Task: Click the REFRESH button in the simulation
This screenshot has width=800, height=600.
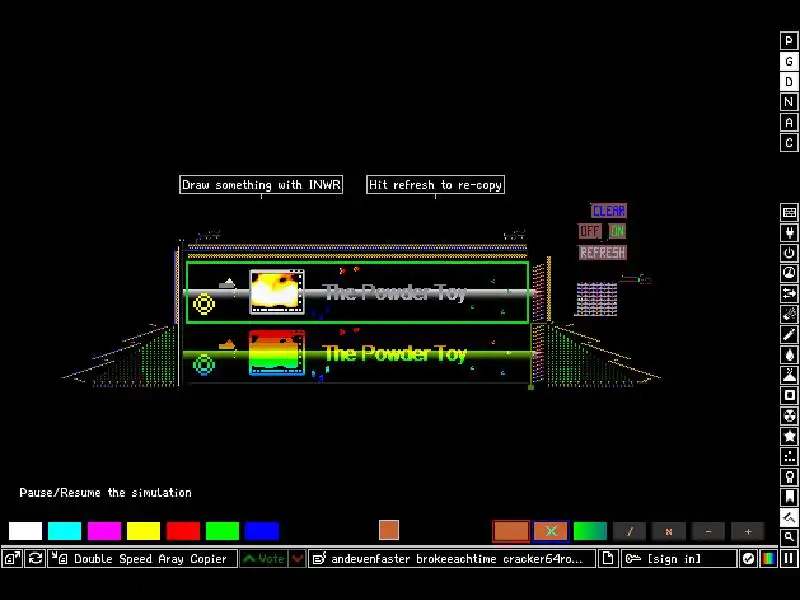Action: point(602,253)
